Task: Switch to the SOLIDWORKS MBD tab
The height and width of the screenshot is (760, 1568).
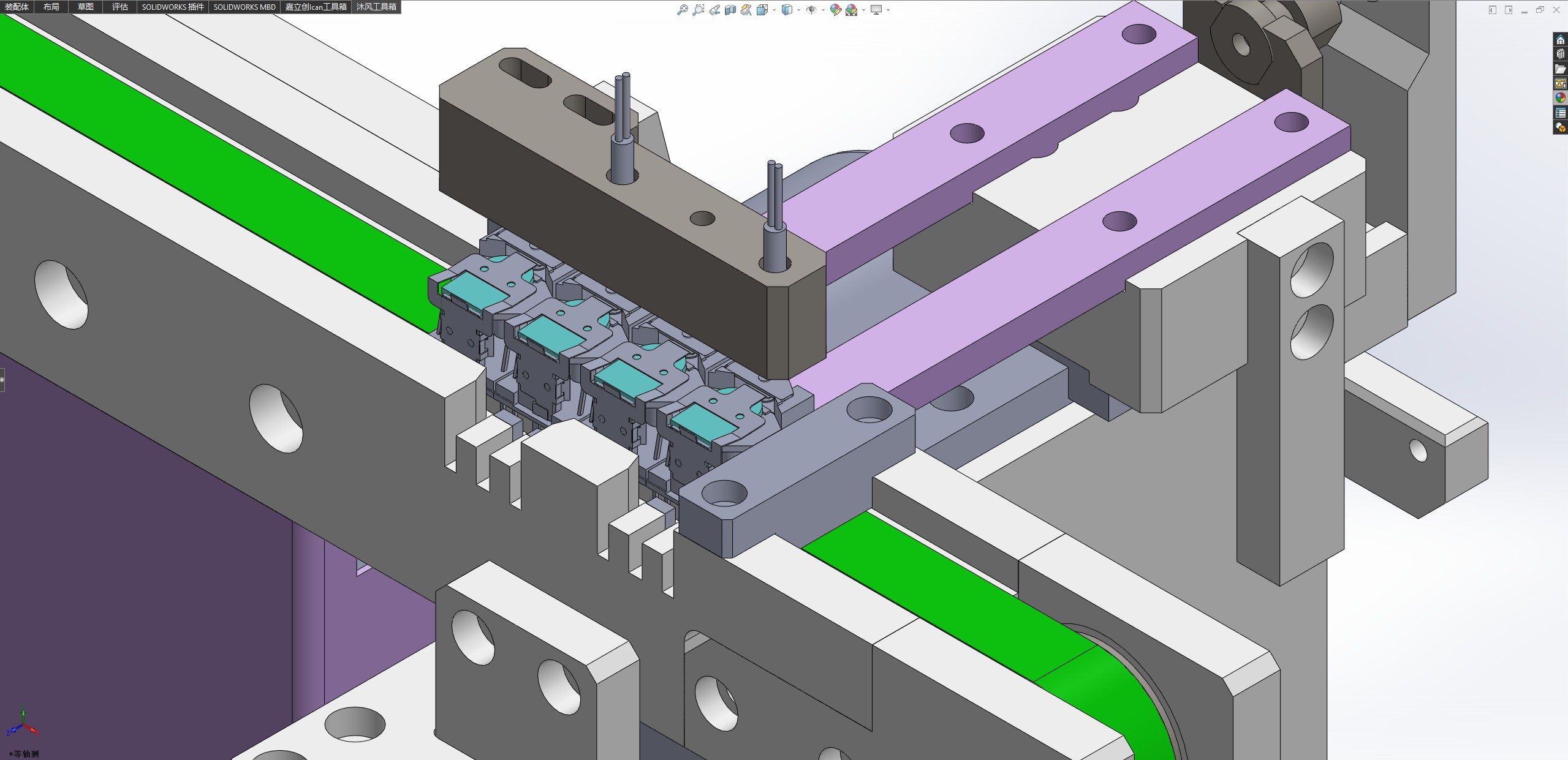Action: 244,7
